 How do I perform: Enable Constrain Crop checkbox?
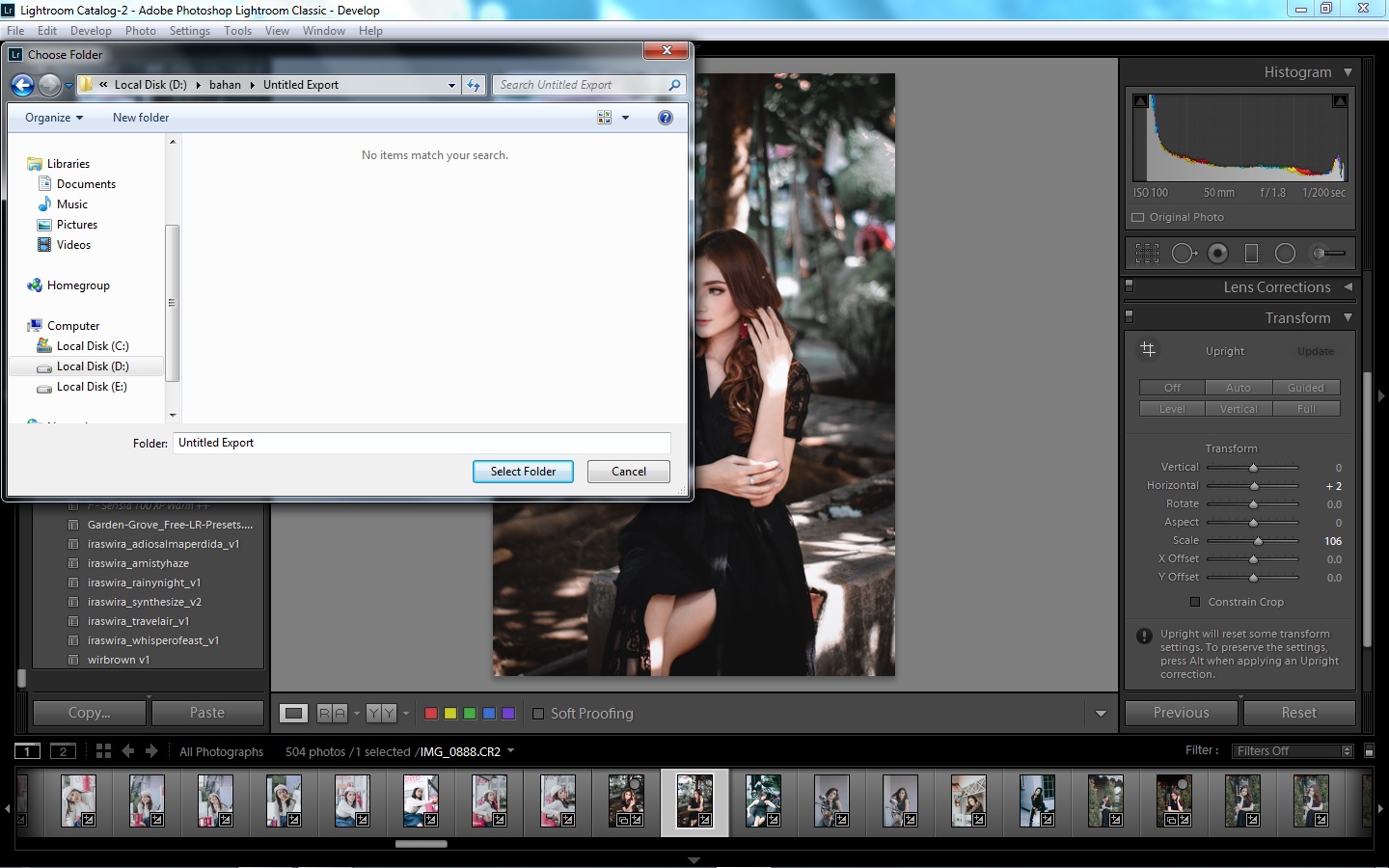[1195, 602]
